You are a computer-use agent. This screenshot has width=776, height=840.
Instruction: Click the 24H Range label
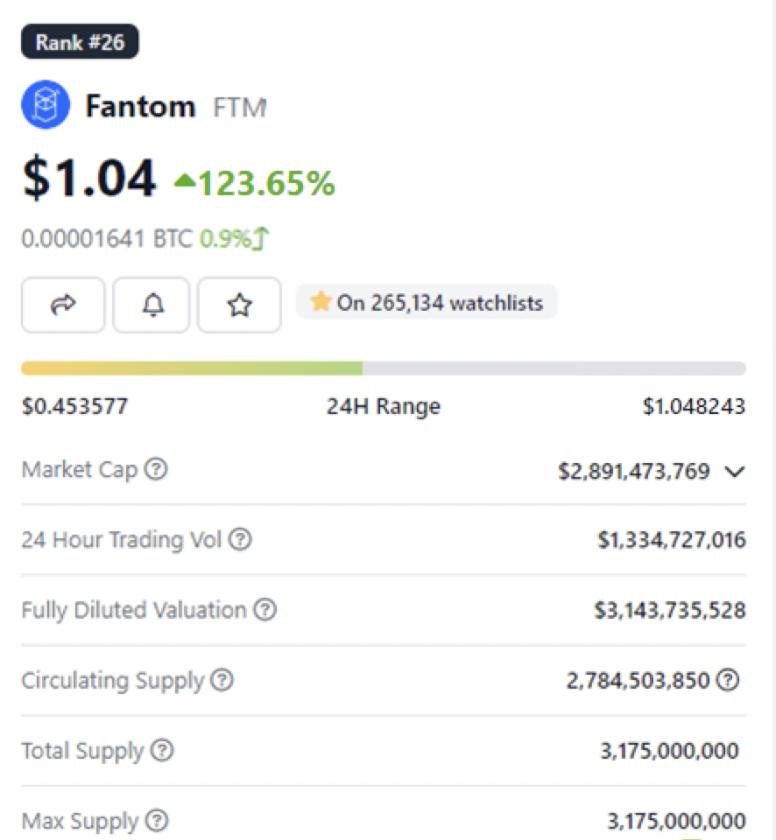[383, 406]
